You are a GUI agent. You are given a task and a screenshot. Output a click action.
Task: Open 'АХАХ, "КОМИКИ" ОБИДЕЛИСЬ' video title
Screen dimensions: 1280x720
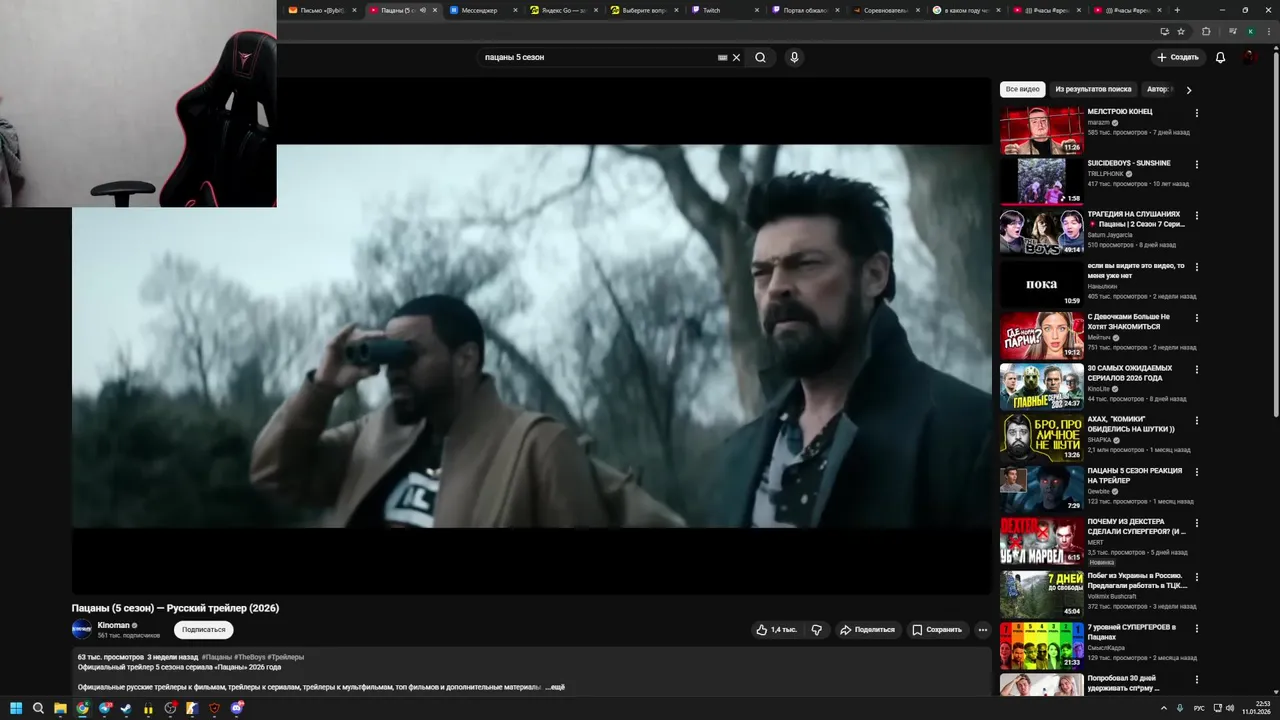pyautogui.click(x=1131, y=424)
